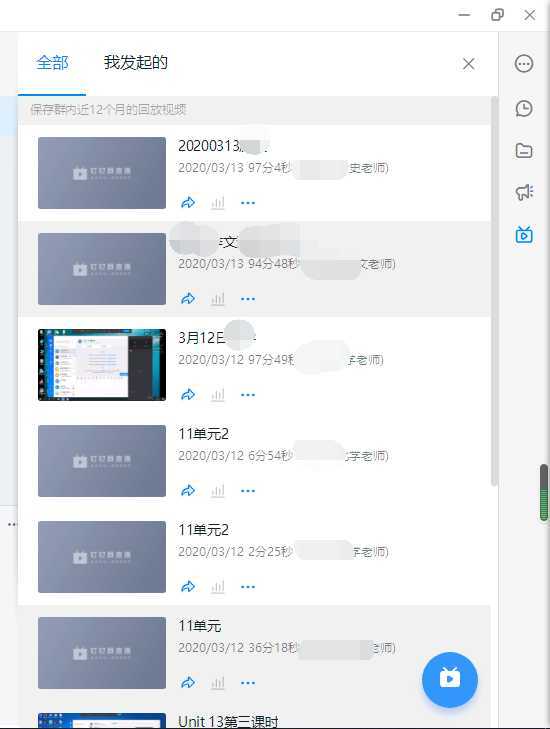Share the 20200313 video
This screenshot has width=550, height=729.
(x=188, y=203)
